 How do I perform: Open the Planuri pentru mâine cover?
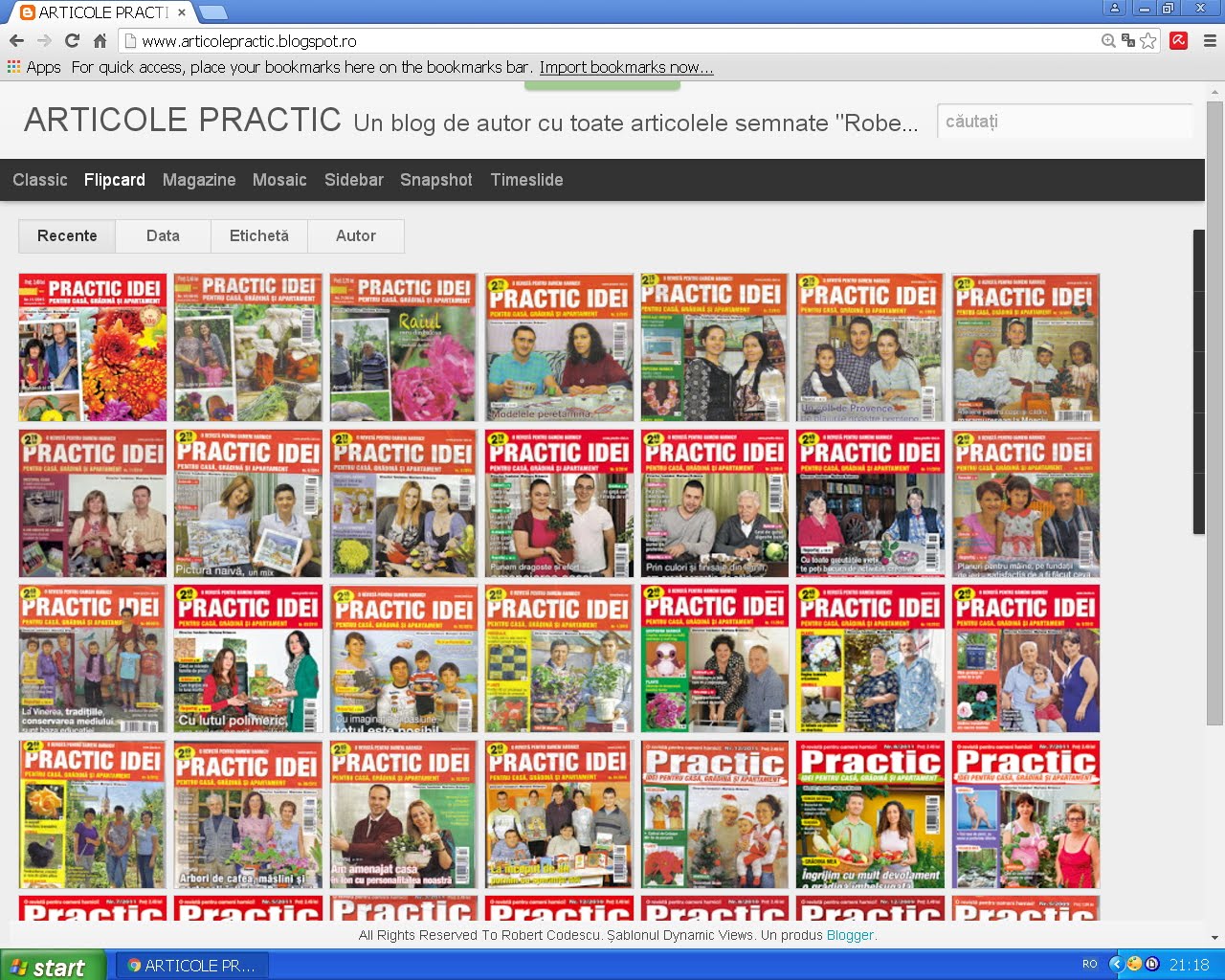point(1026,503)
